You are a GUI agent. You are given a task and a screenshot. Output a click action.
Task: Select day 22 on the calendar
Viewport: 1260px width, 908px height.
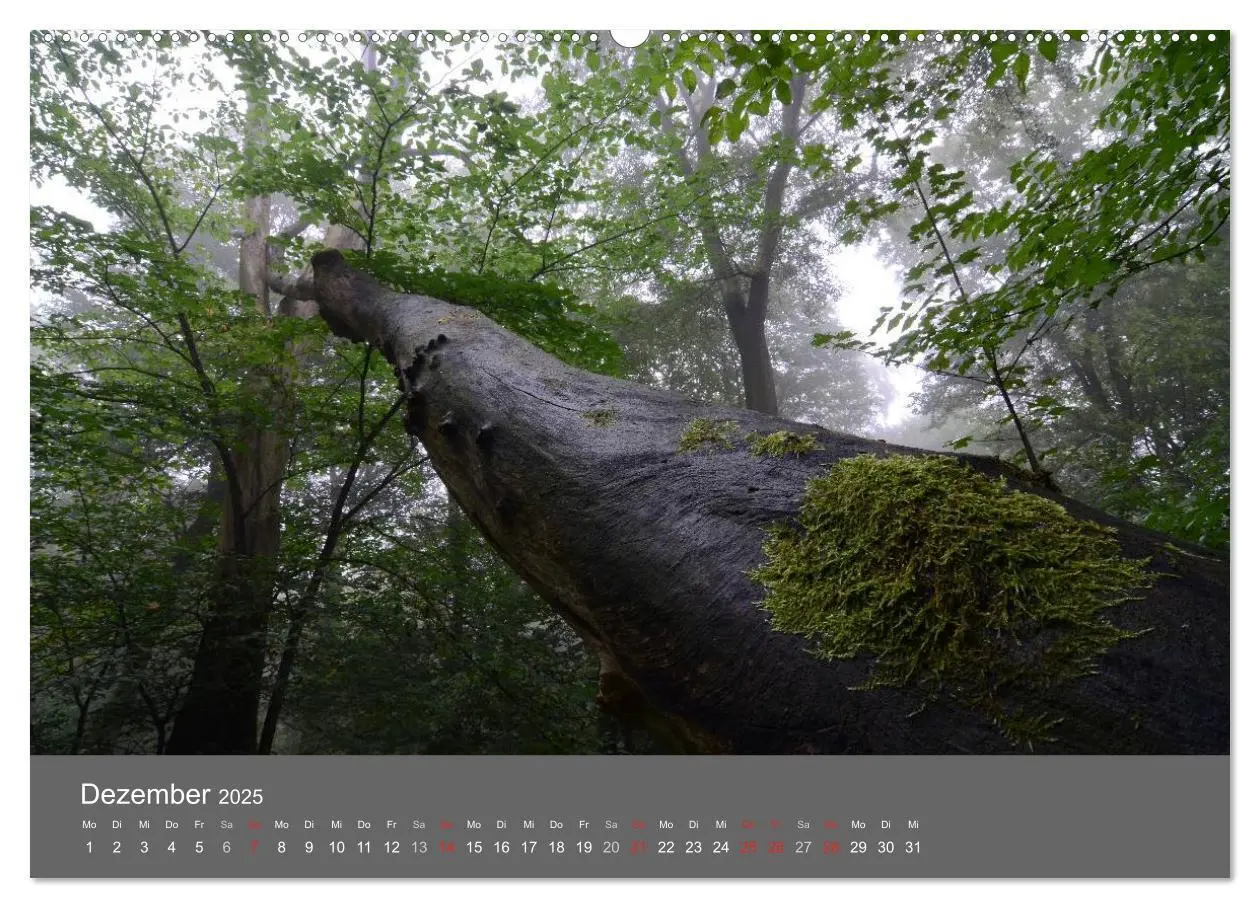pyautogui.click(x=666, y=847)
